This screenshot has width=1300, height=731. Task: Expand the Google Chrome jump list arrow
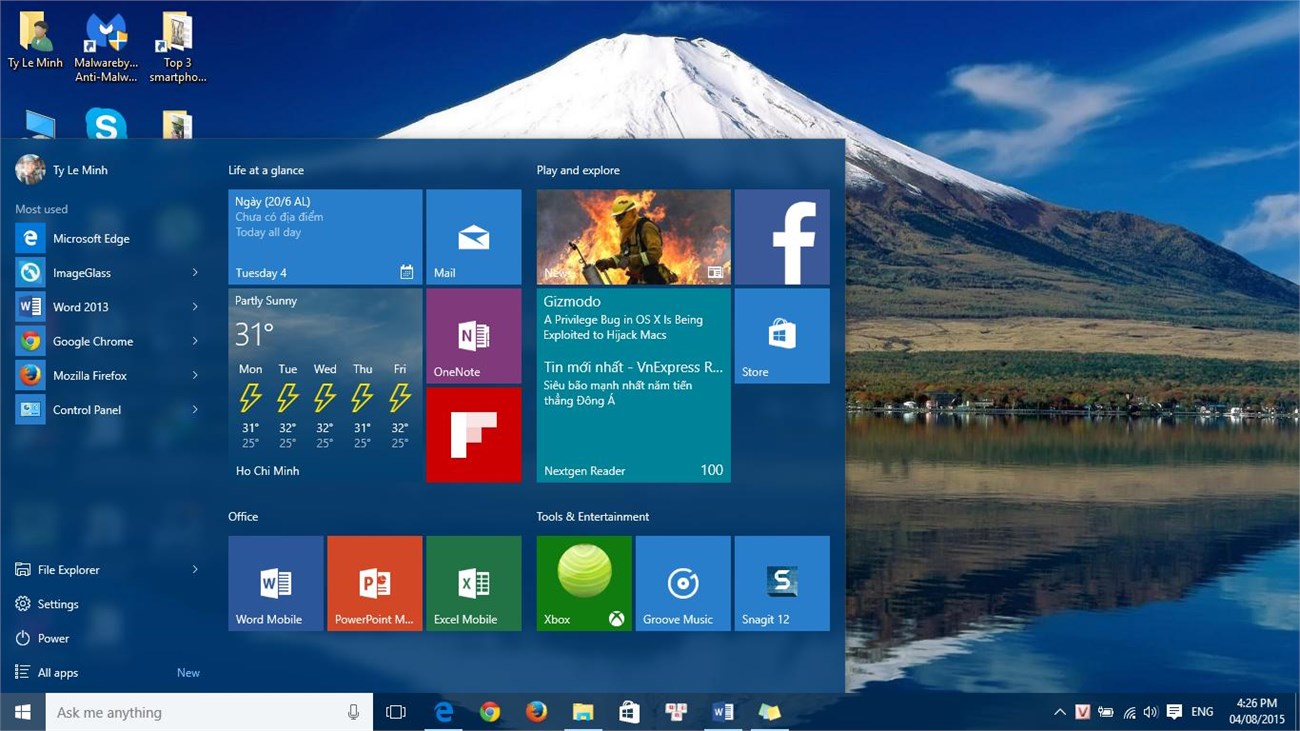click(195, 341)
